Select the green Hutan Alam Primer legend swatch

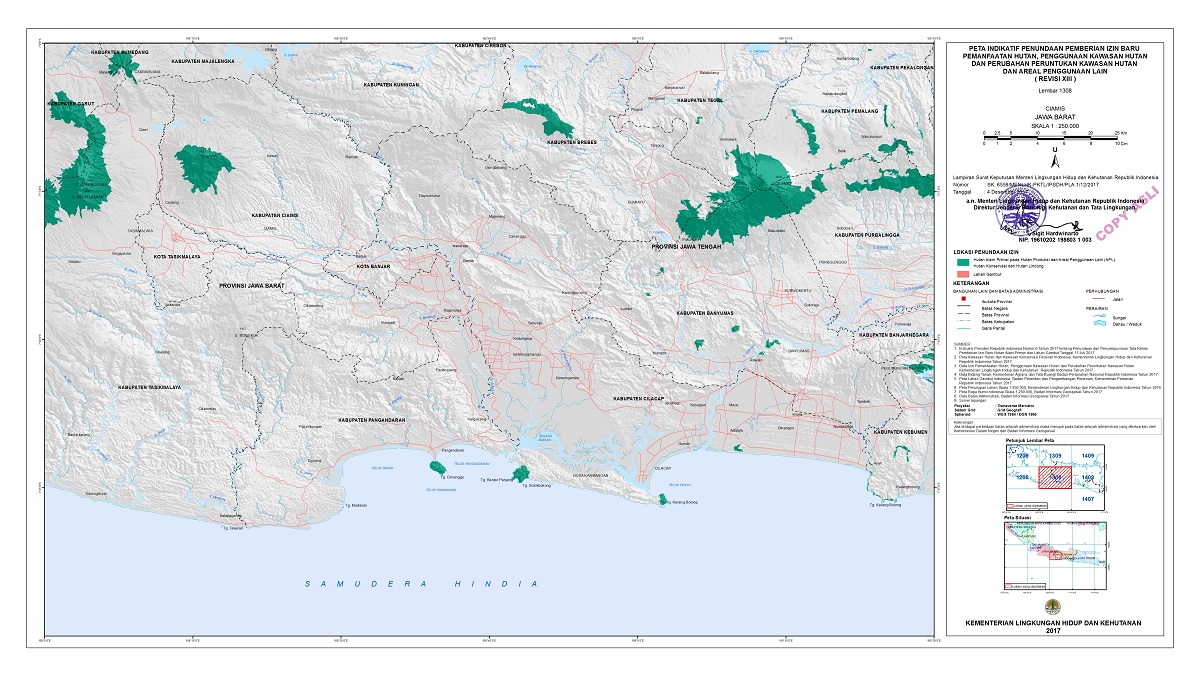coord(963,262)
